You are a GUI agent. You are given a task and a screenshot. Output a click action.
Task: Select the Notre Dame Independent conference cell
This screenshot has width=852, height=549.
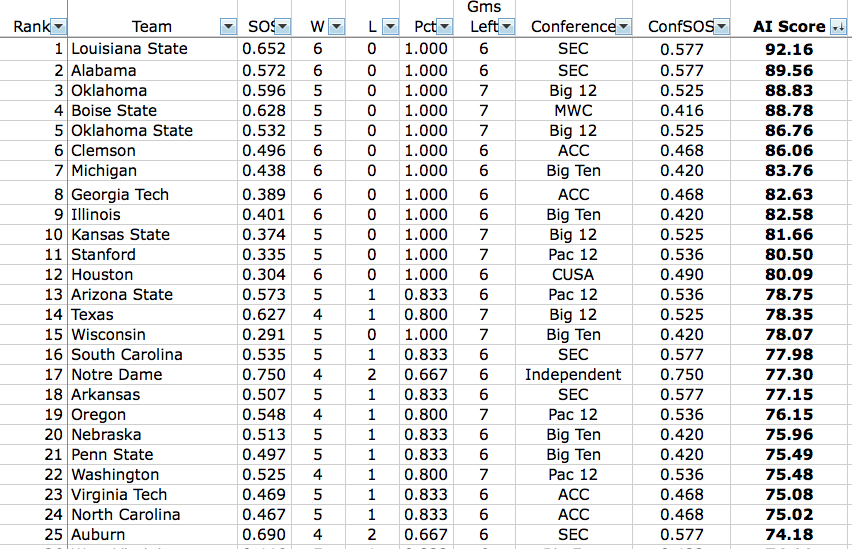point(573,375)
